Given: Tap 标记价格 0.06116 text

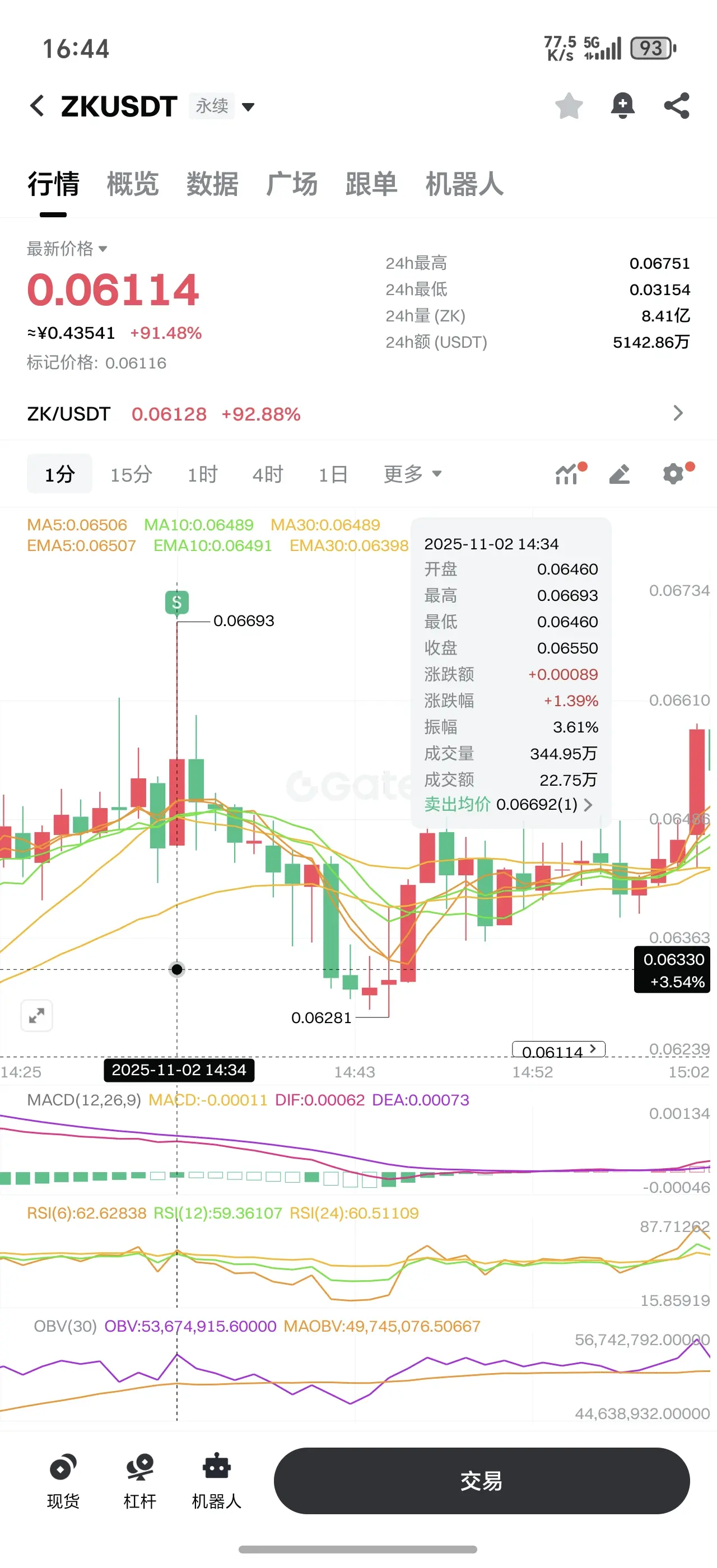Looking at the screenshot, I should click(96, 363).
